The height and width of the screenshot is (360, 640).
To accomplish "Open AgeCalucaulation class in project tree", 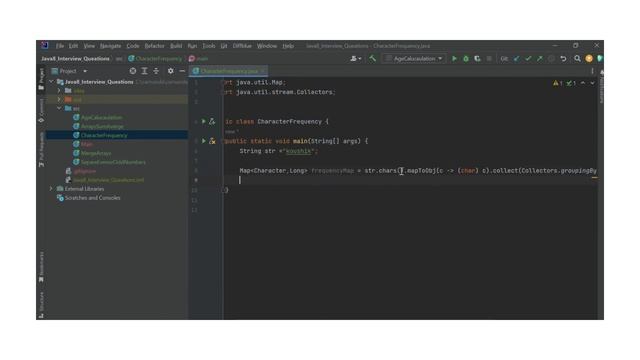I will (x=102, y=118).
